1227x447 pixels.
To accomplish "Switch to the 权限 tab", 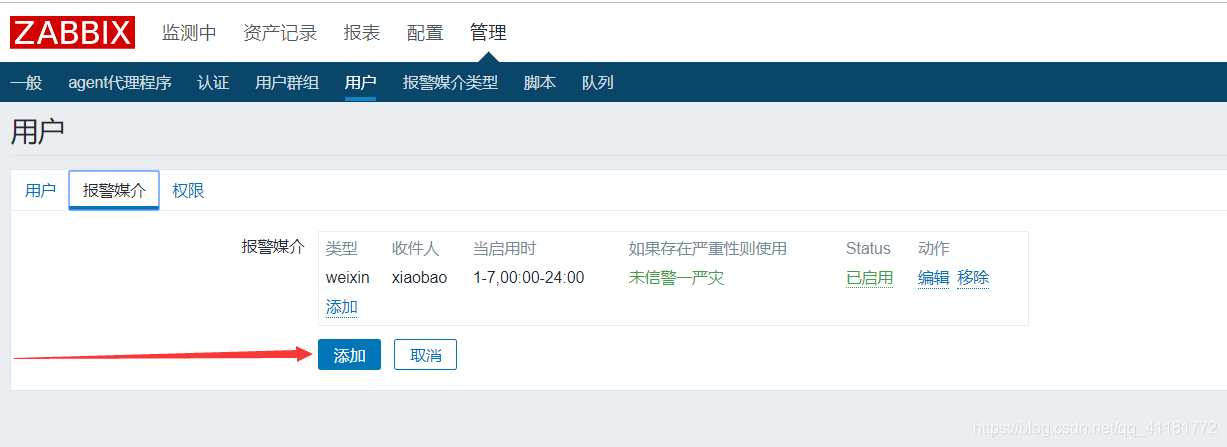I will [x=188, y=190].
